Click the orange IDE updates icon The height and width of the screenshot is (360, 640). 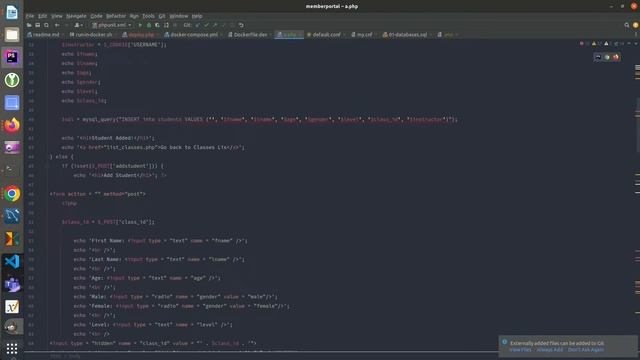[636, 25]
